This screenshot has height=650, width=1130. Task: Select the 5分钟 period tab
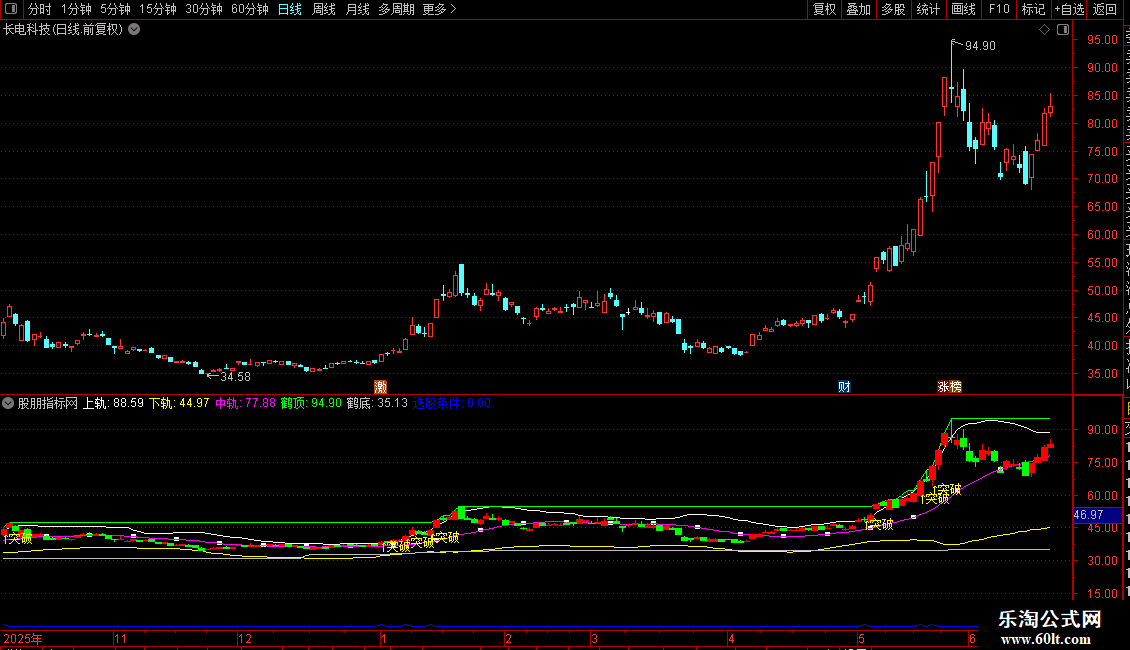tap(115, 9)
